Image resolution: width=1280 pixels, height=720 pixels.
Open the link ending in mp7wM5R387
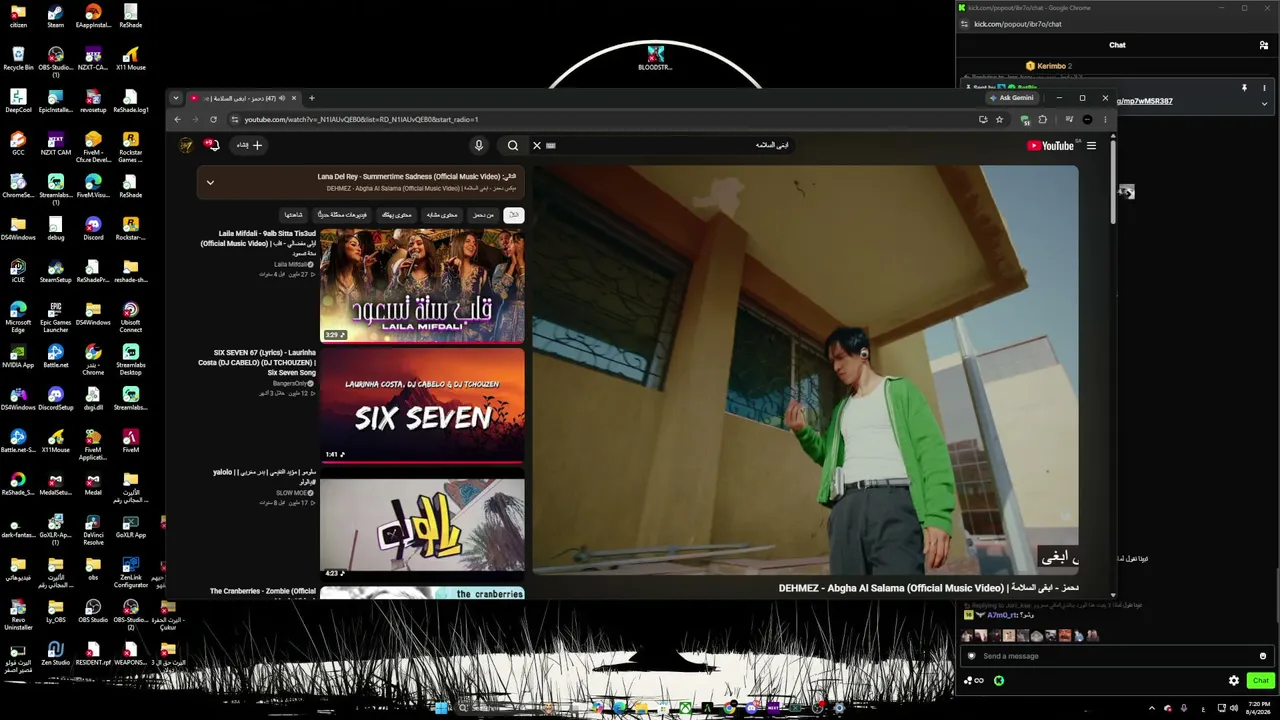coord(1144,101)
